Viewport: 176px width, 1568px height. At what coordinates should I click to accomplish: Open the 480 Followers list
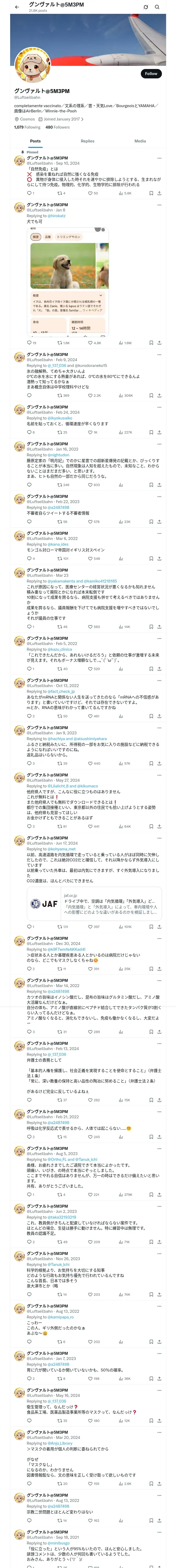58,127
